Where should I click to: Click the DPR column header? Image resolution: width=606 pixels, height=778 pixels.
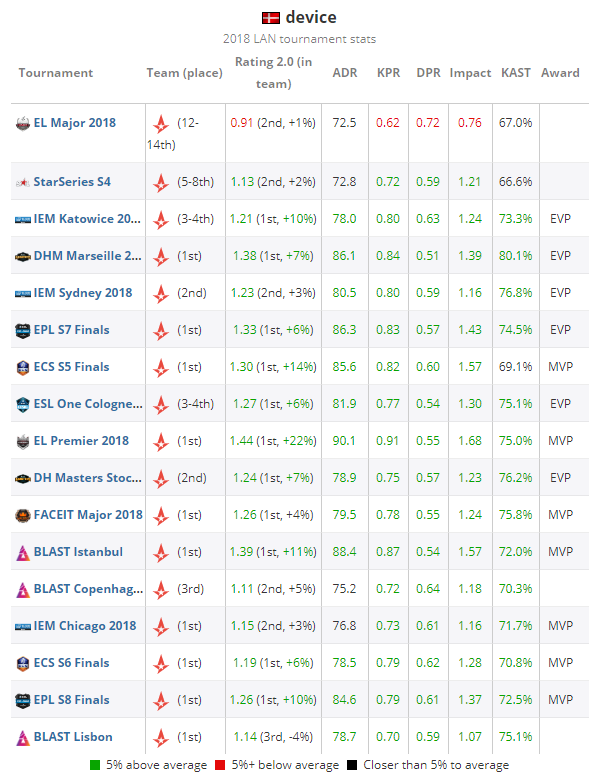(x=428, y=73)
